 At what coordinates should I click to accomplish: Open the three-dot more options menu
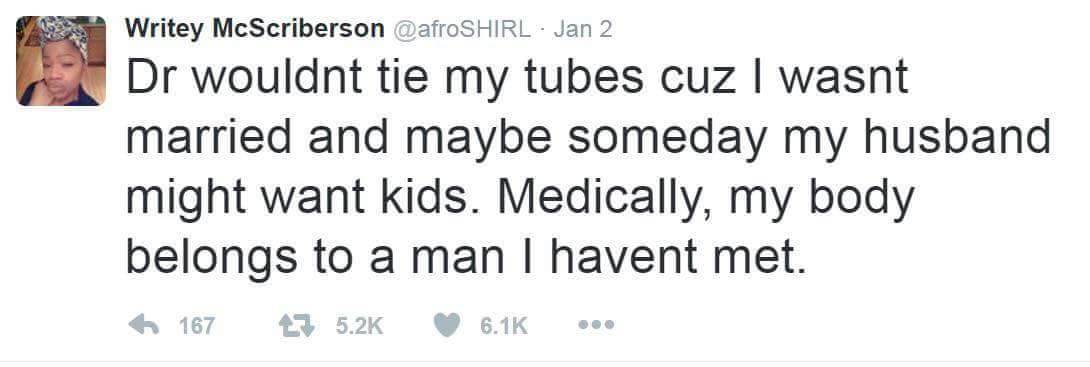(596, 325)
